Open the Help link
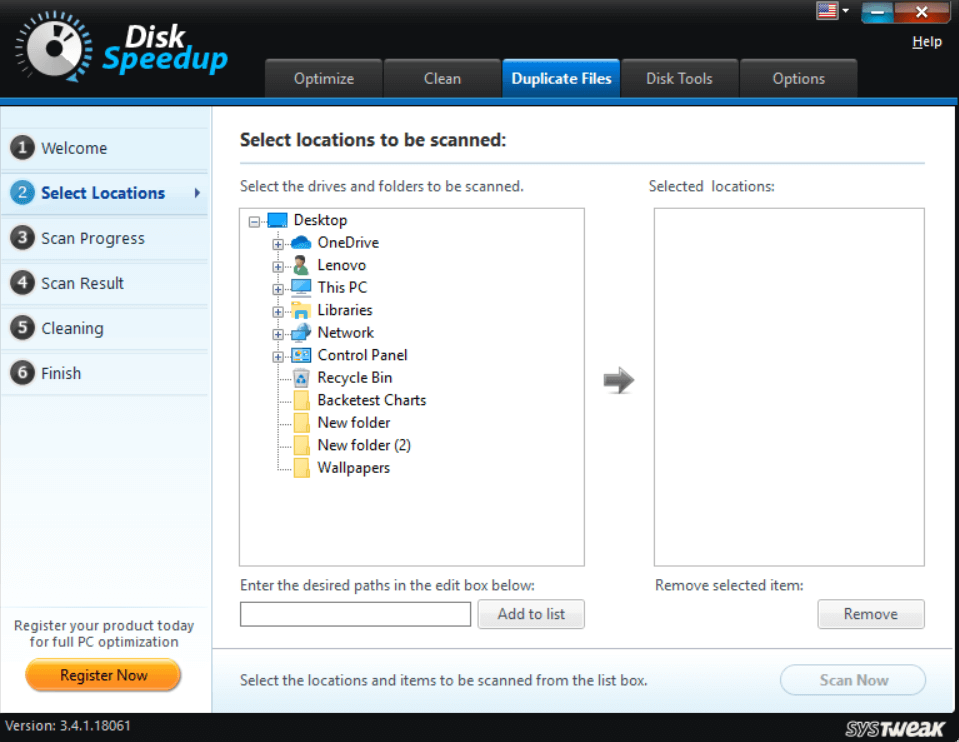The height and width of the screenshot is (742, 959). [926, 41]
